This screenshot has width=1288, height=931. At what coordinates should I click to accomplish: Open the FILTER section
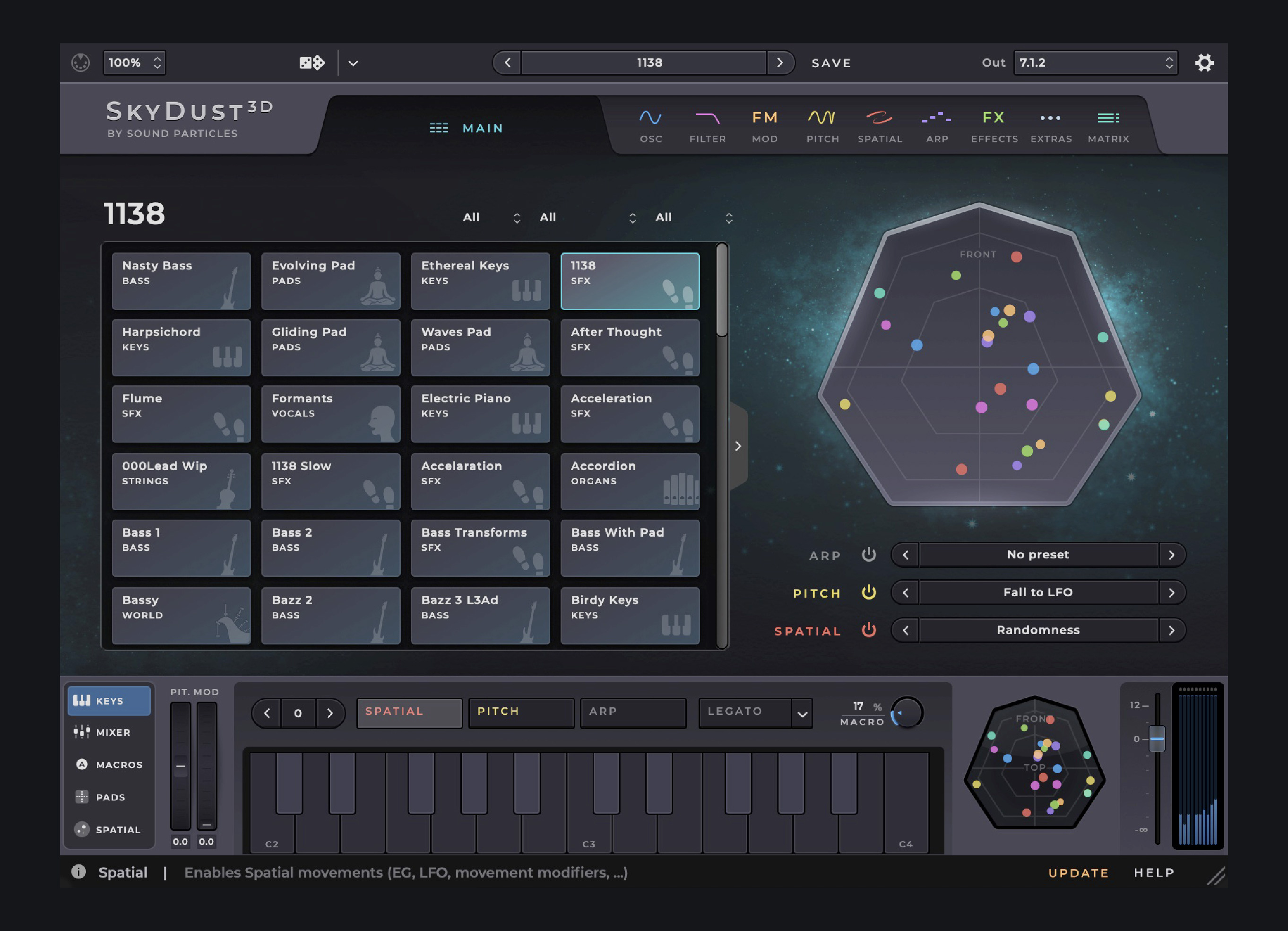click(708, 127)
